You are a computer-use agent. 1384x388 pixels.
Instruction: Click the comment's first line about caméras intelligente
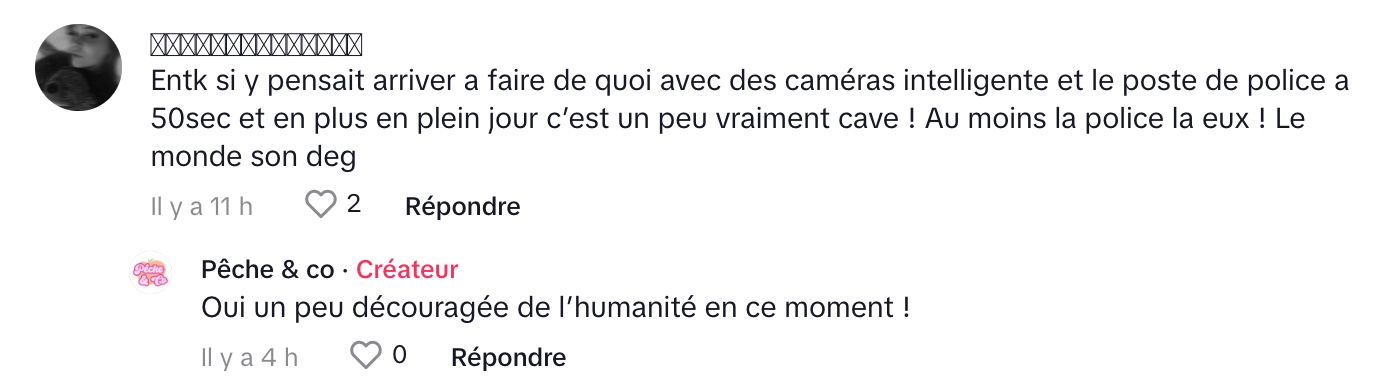tap(750, 80)
